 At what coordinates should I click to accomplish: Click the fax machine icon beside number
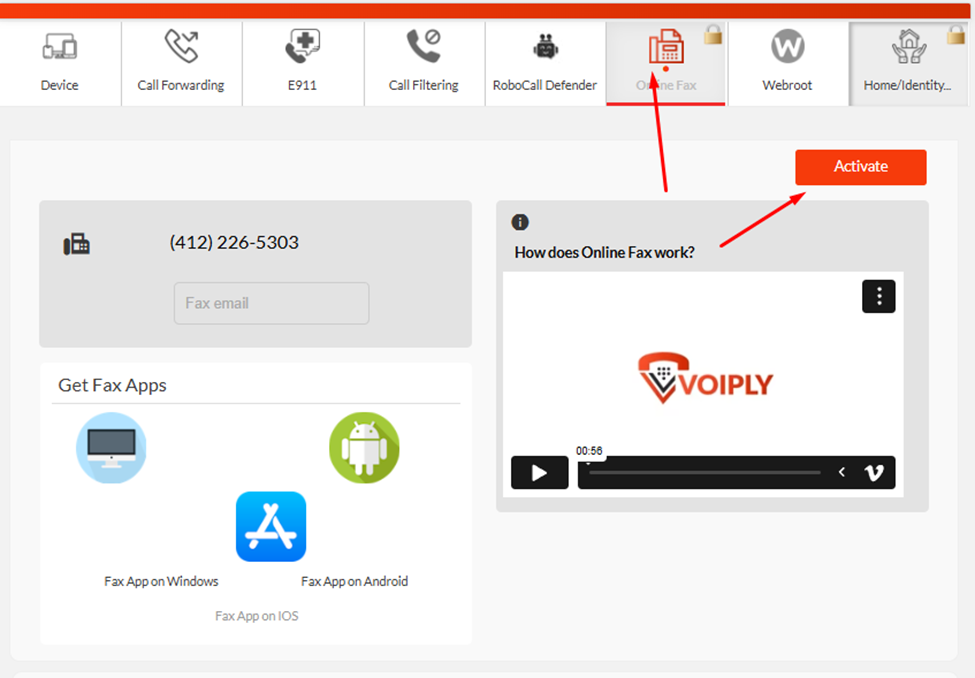[76, 244]
